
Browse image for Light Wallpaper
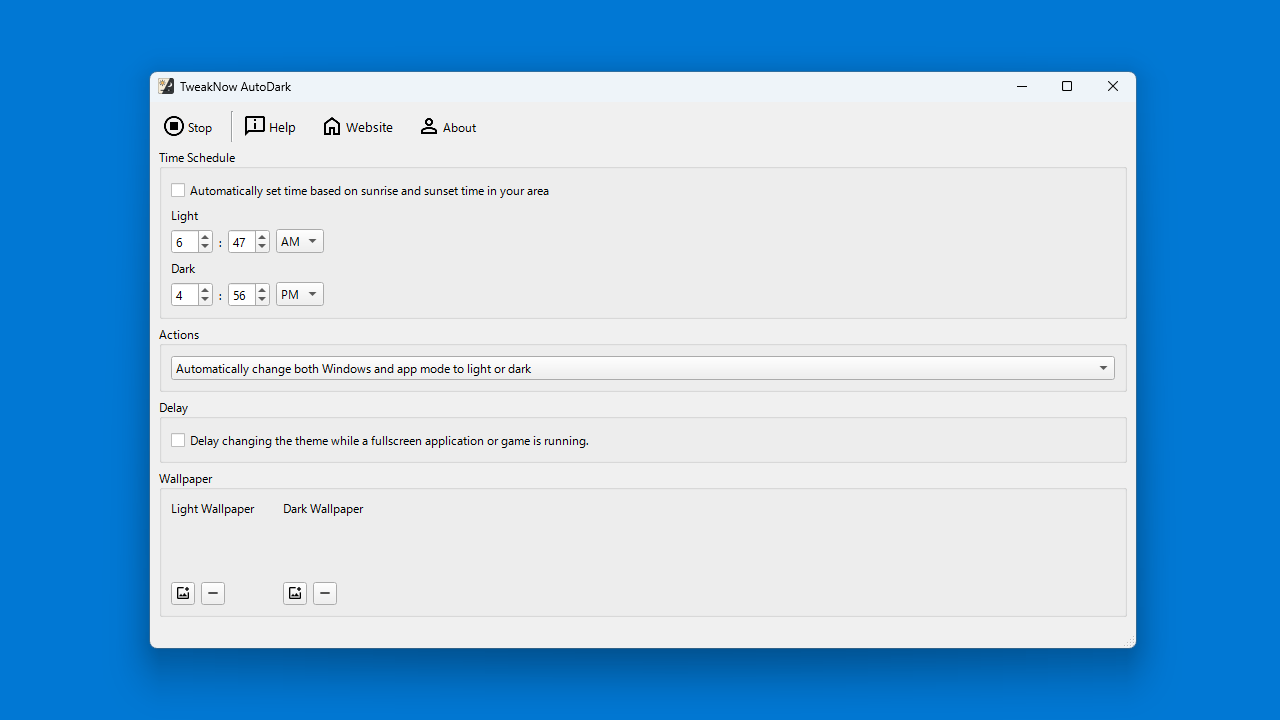183,593
